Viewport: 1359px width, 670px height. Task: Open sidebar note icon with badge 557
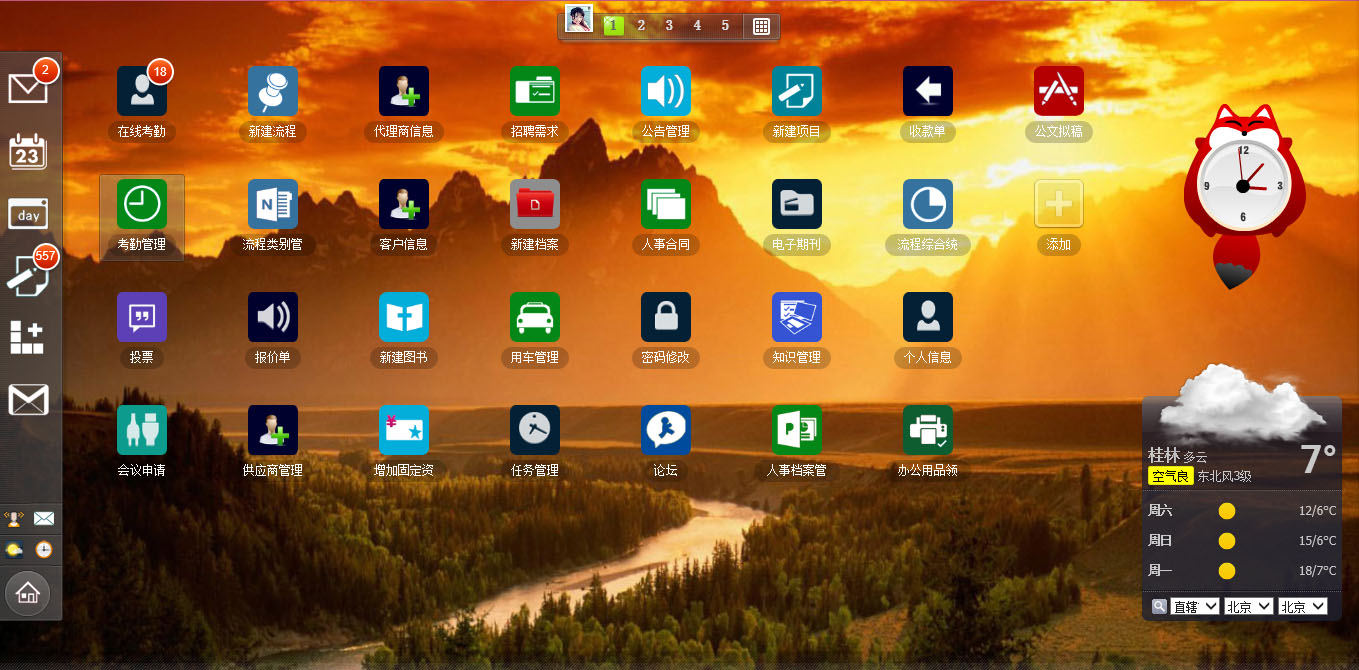click(28, 275)
